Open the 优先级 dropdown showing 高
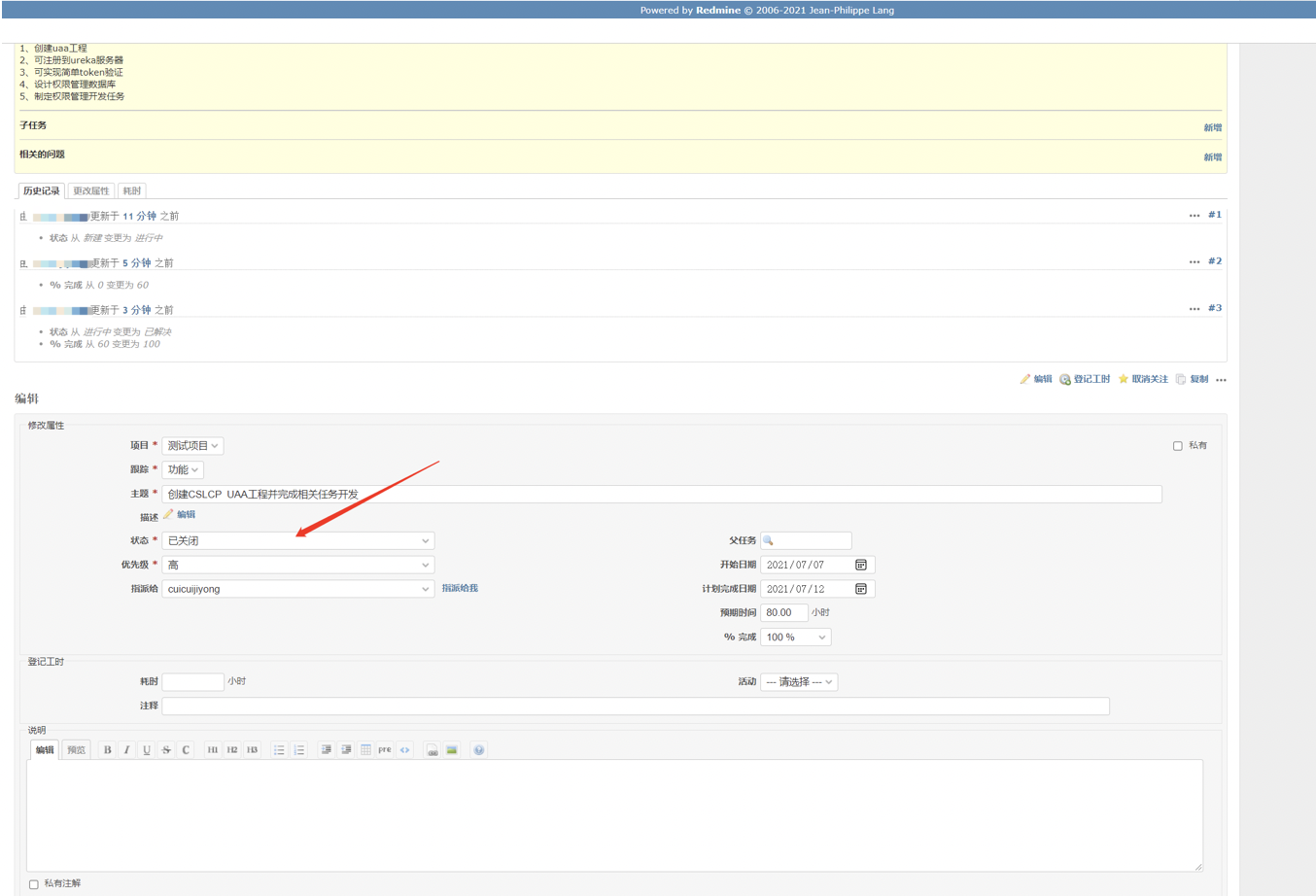Image resolution: width=1316 pixels, height=896 pixels. [x=297, y=565]
